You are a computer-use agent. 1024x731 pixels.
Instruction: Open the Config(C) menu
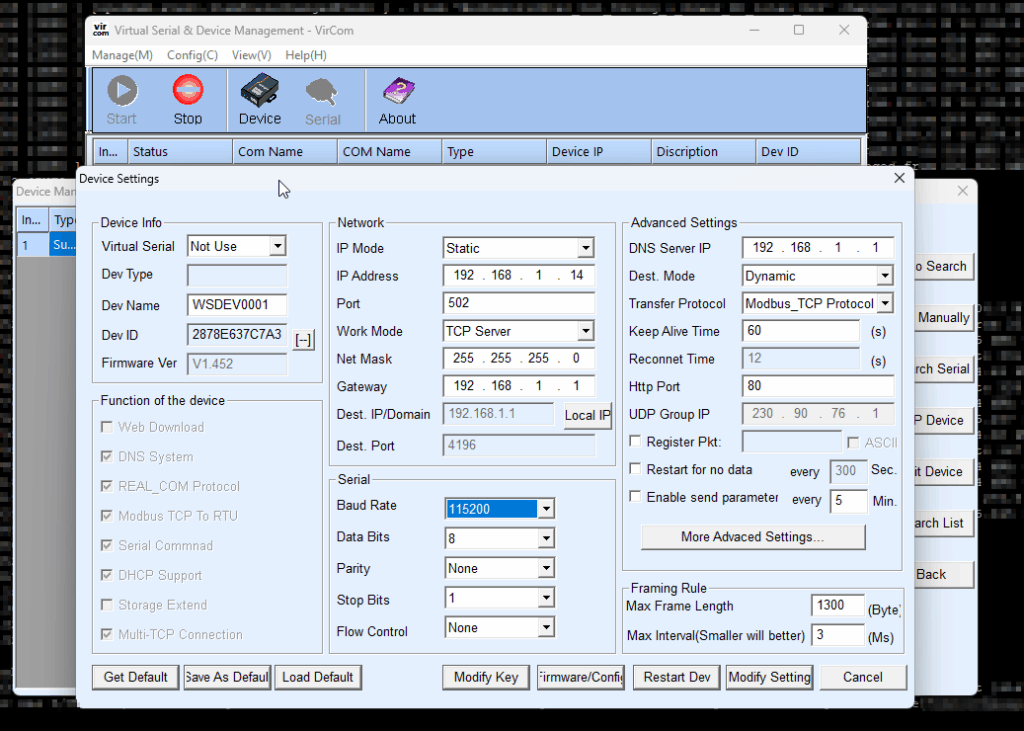coord(193,55)
